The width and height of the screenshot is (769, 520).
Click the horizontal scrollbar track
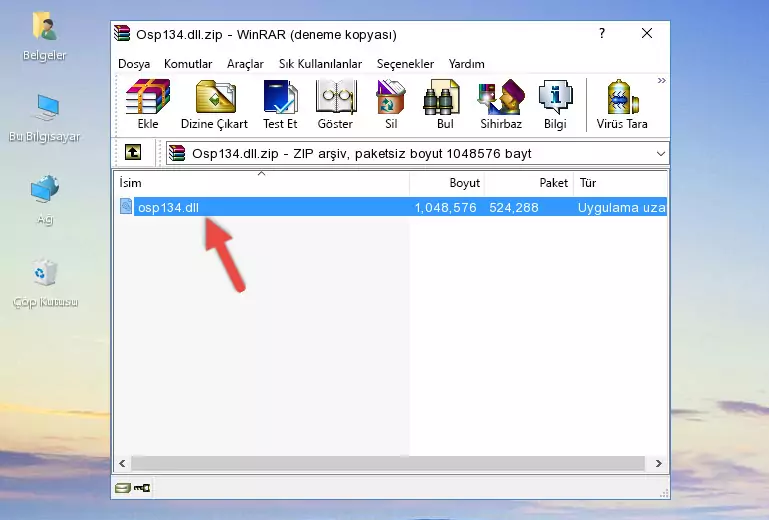click(388, 463)
